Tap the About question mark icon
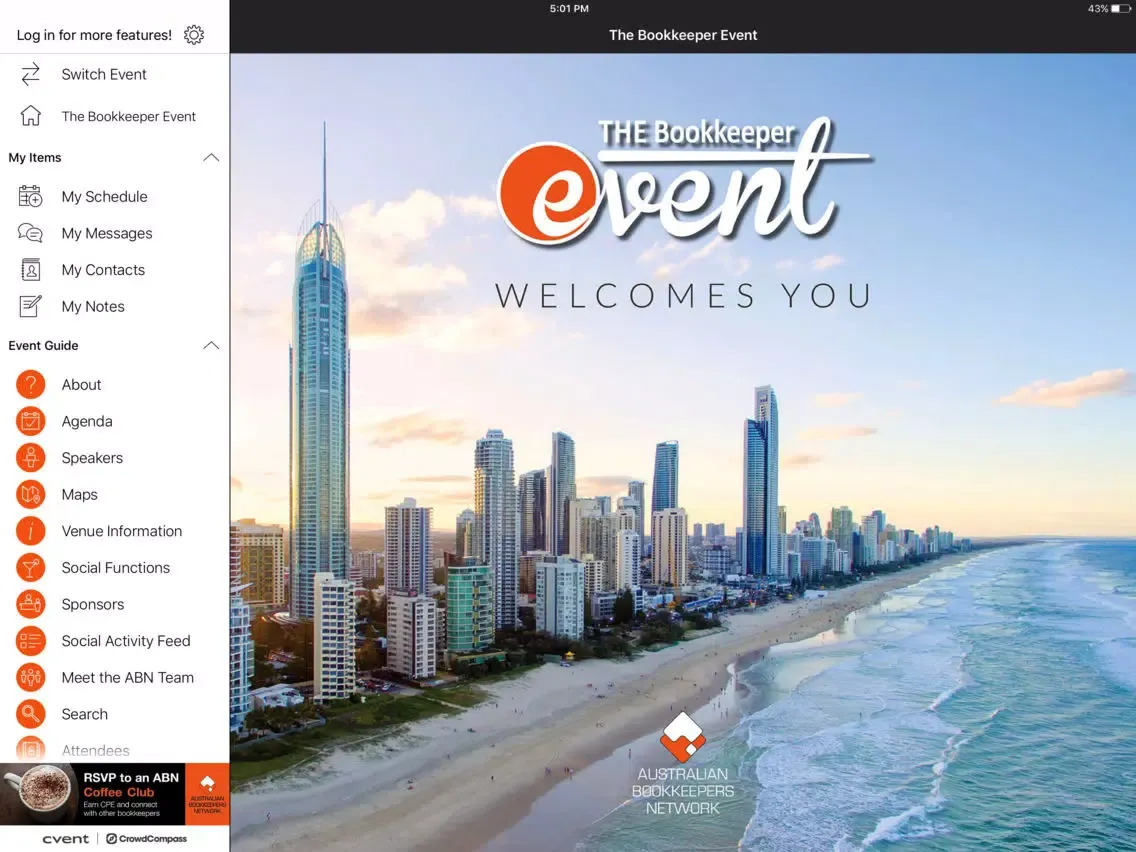 [x=30, y=385]
